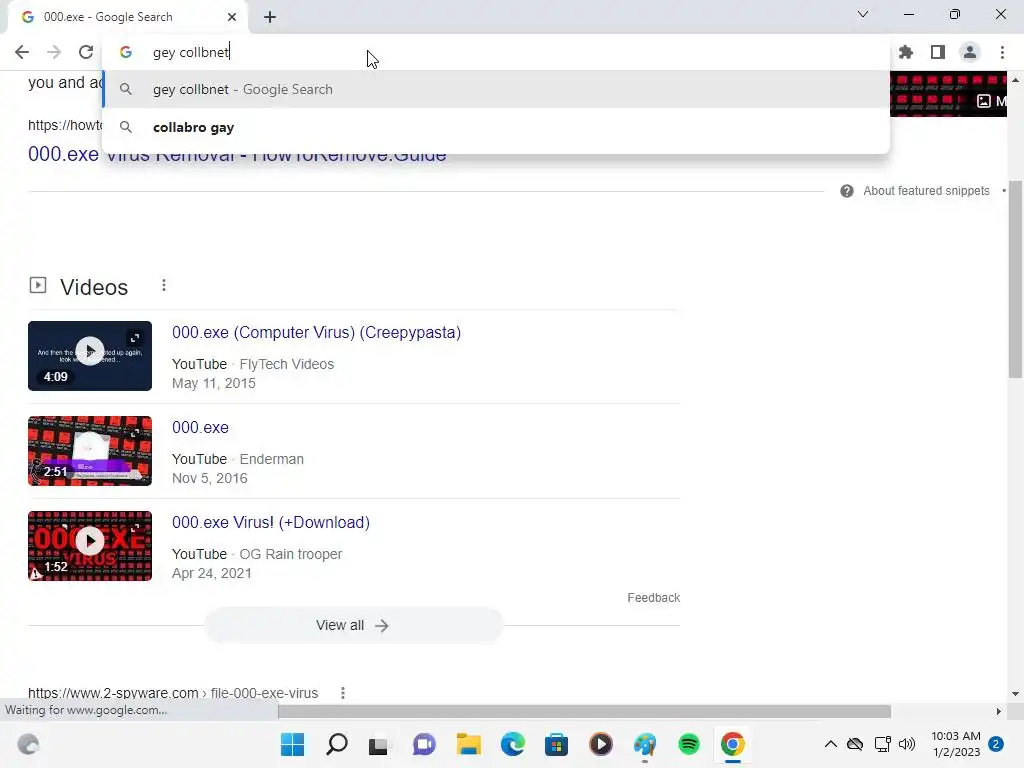Click the Feedback link under videos

(654, 598)
